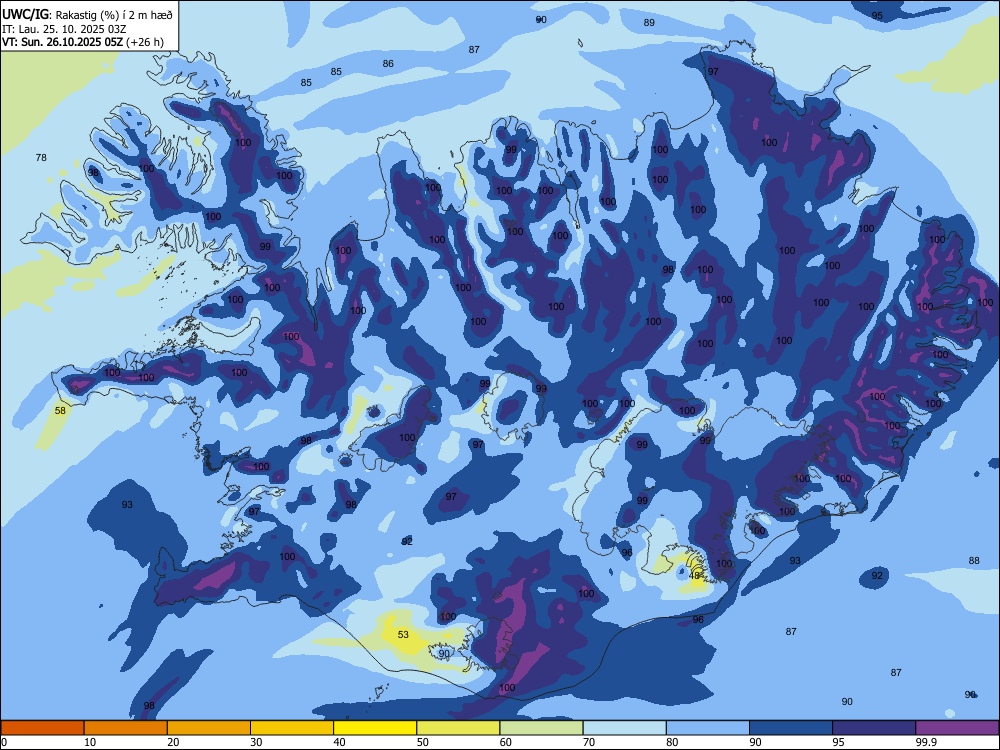The width and height of the screenshot is (1000, 750).
Task: Pick the dark indigo 95–99.9 legend swatch
Action: click(x=874, y=728)
